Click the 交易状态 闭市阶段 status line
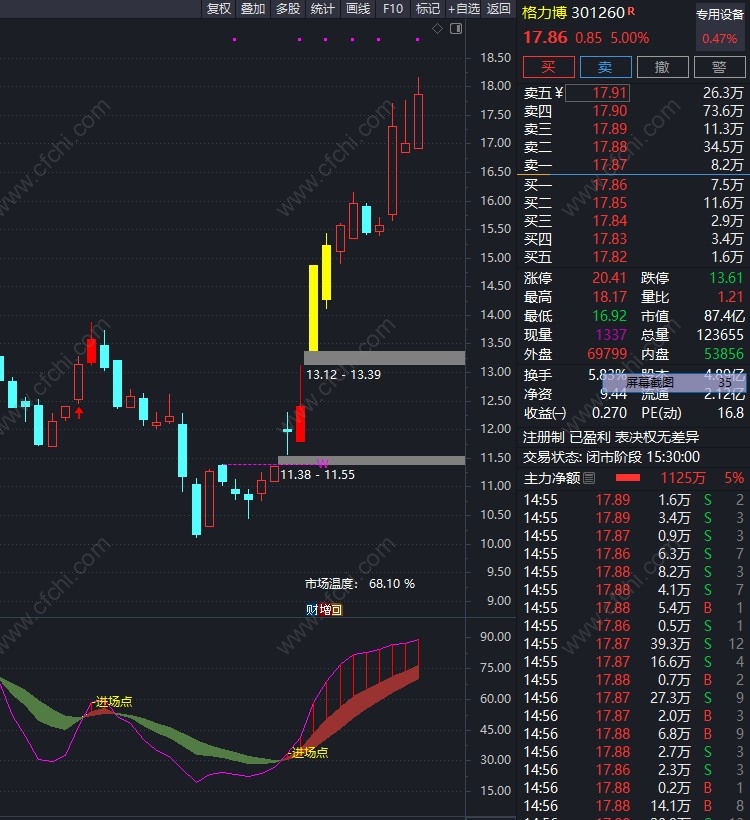The width and height of the screenshot is (750, 820). tap(611, 457)
